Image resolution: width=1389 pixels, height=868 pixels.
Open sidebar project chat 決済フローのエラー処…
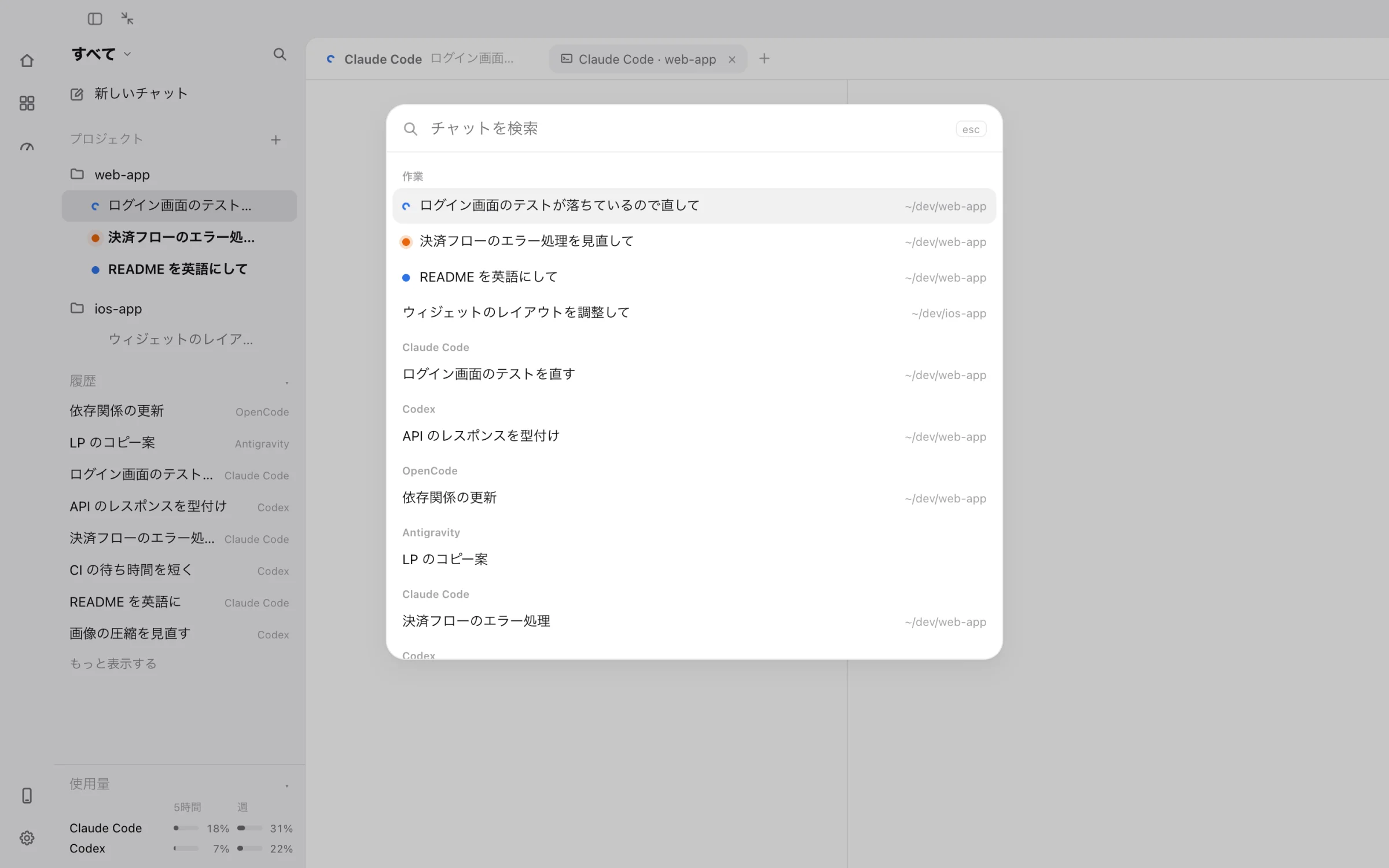(x=179, y=237)
